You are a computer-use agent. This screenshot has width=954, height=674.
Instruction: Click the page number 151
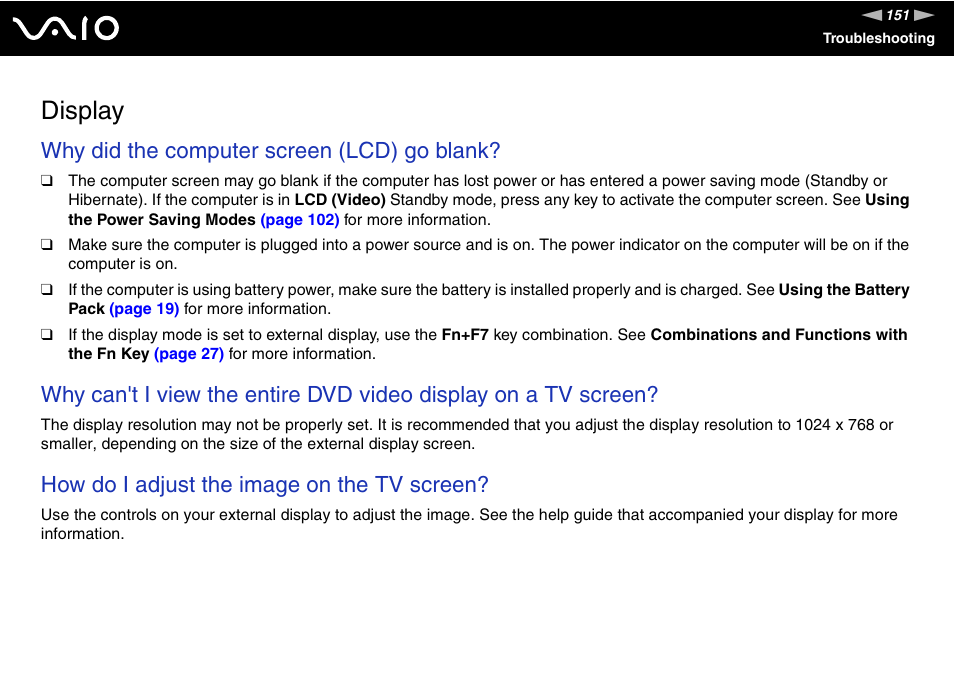click(897, 15)
